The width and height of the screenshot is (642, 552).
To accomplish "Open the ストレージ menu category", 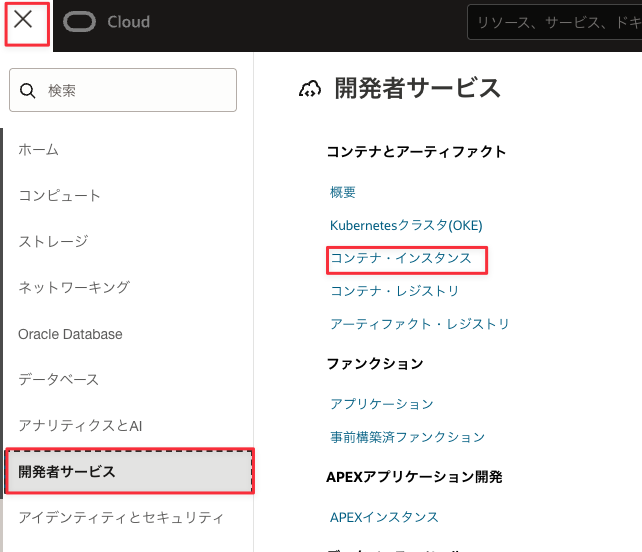I will click(53, 241).
